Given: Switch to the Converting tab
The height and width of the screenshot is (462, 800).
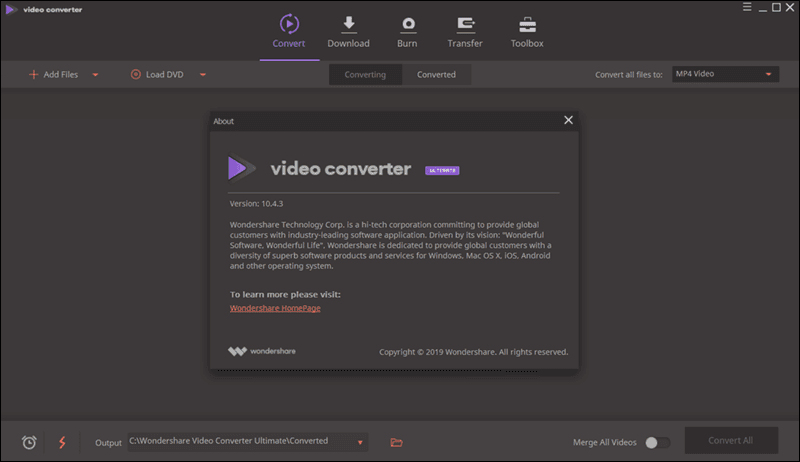Looking at the screenshot, I should (x=365, y=74).
